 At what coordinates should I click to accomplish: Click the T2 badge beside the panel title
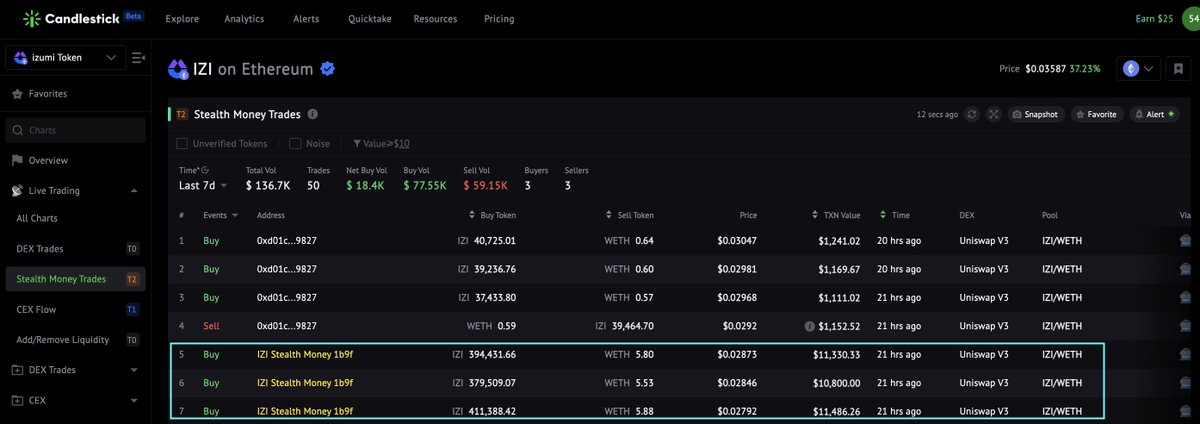click(181, 114)
